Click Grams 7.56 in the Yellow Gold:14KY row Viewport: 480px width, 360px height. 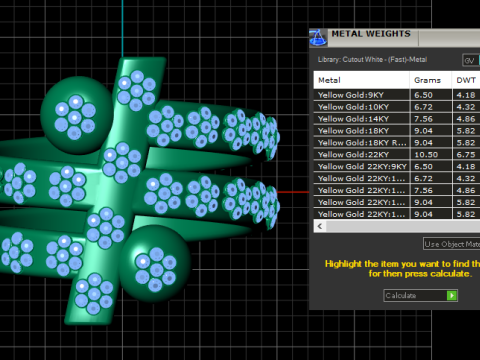(x=423, y=119)
